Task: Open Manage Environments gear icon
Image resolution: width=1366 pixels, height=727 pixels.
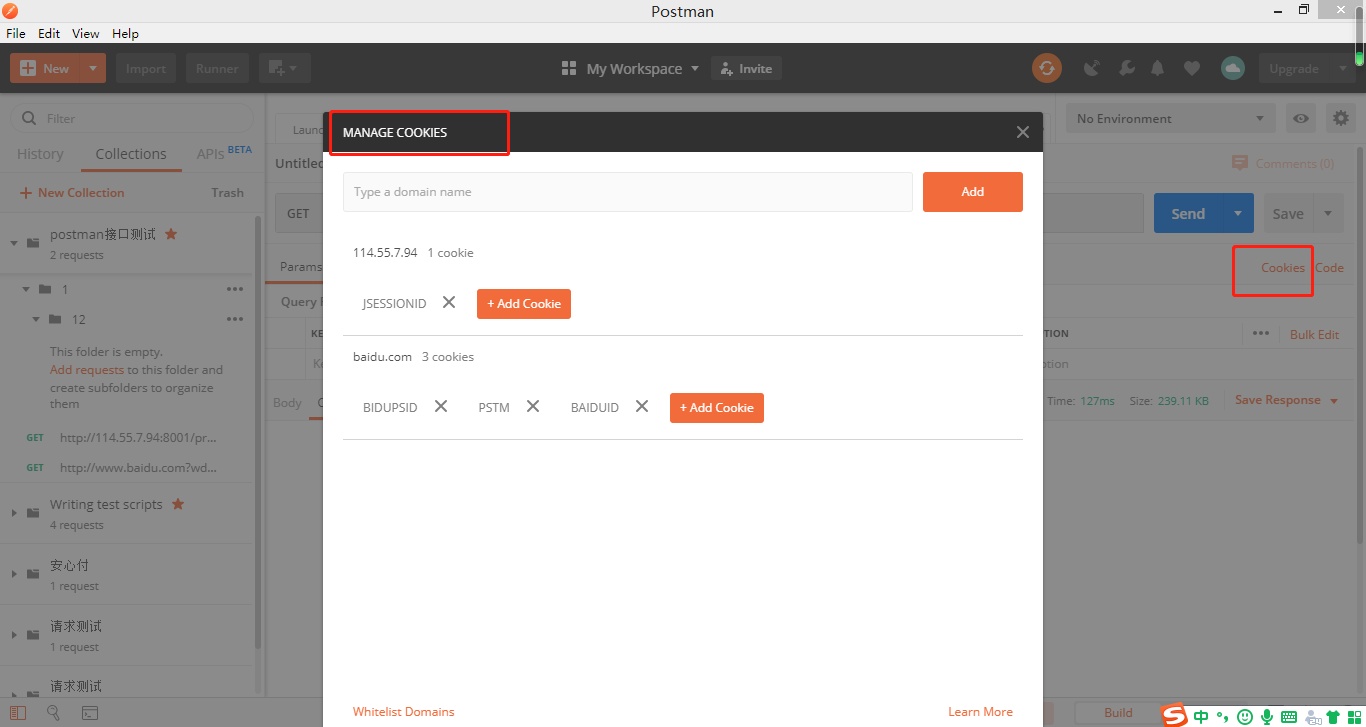Action: pyautogui.click(x=1341, y=118)
